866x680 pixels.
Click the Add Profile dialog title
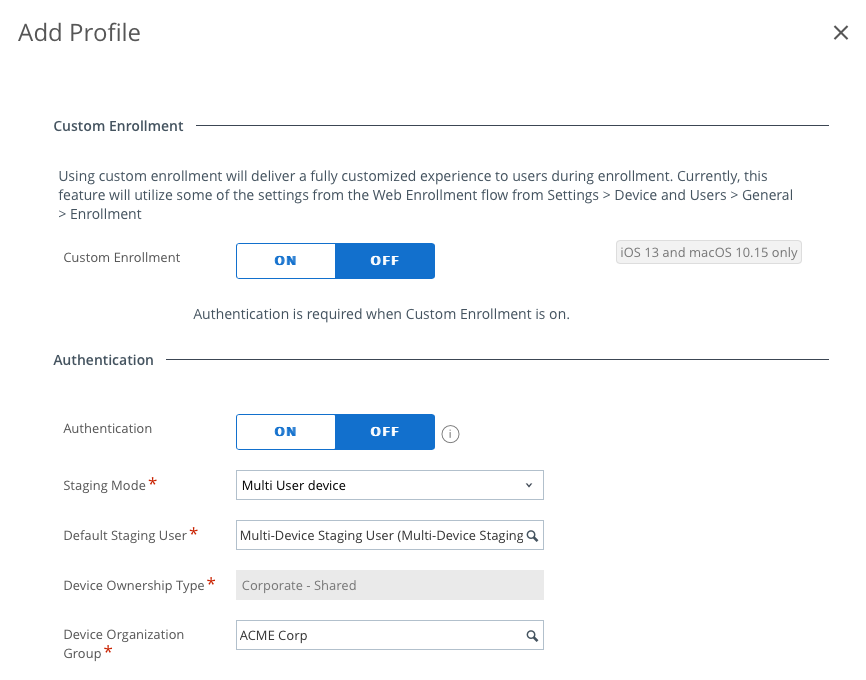click(80, 33)
